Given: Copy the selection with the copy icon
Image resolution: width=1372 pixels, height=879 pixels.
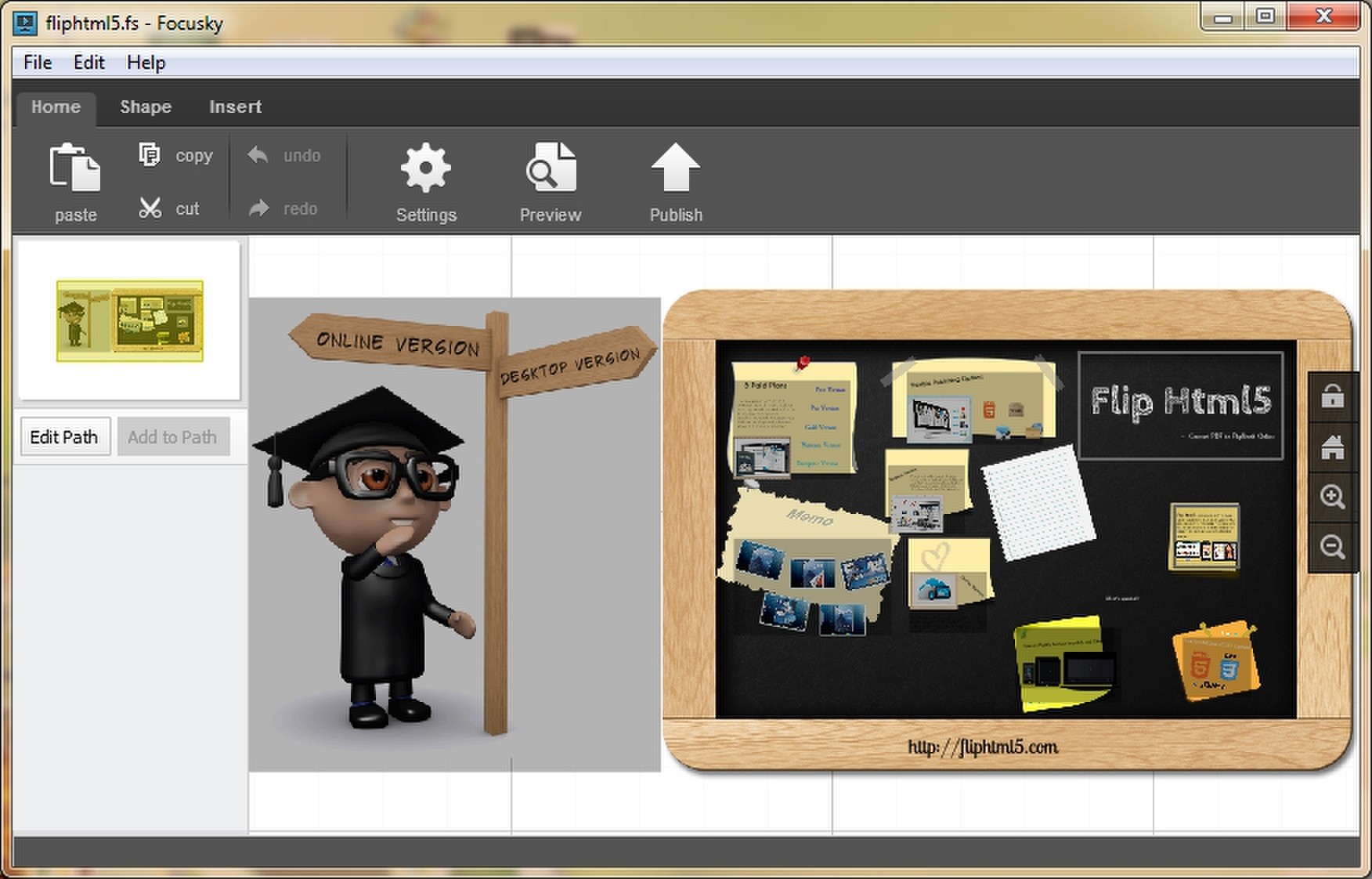Looking at the screenshot, I should [149, 154].
